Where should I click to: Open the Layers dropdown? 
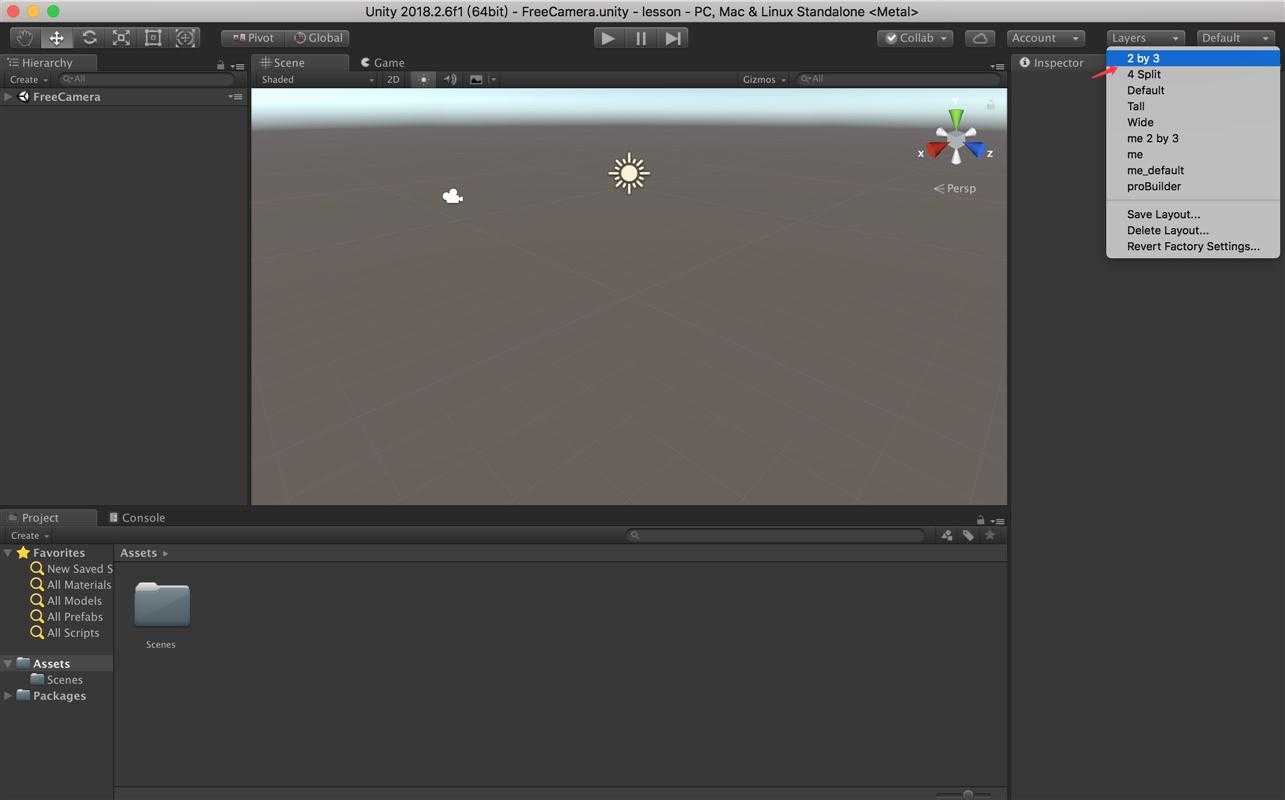pos(1146,38)
